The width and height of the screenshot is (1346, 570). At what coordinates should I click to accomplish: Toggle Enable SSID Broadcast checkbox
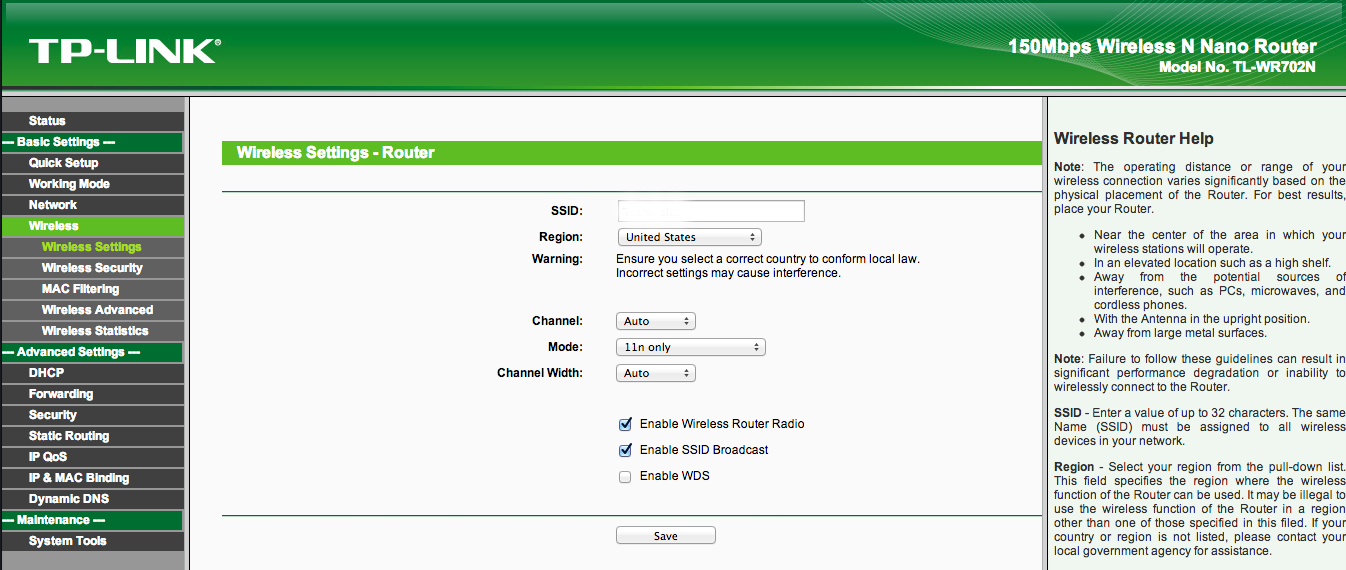coord(625,450)
